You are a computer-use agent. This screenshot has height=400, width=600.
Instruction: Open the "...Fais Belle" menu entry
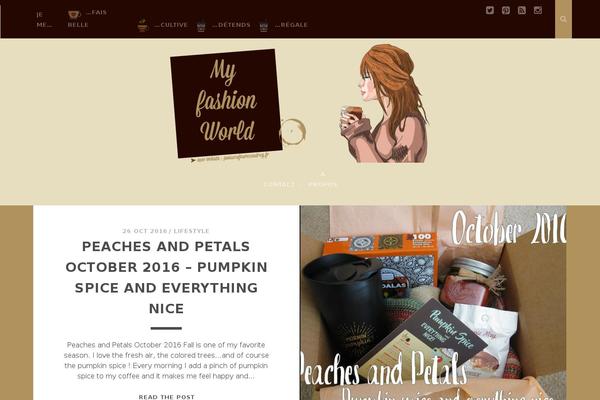tap(87, 18)
